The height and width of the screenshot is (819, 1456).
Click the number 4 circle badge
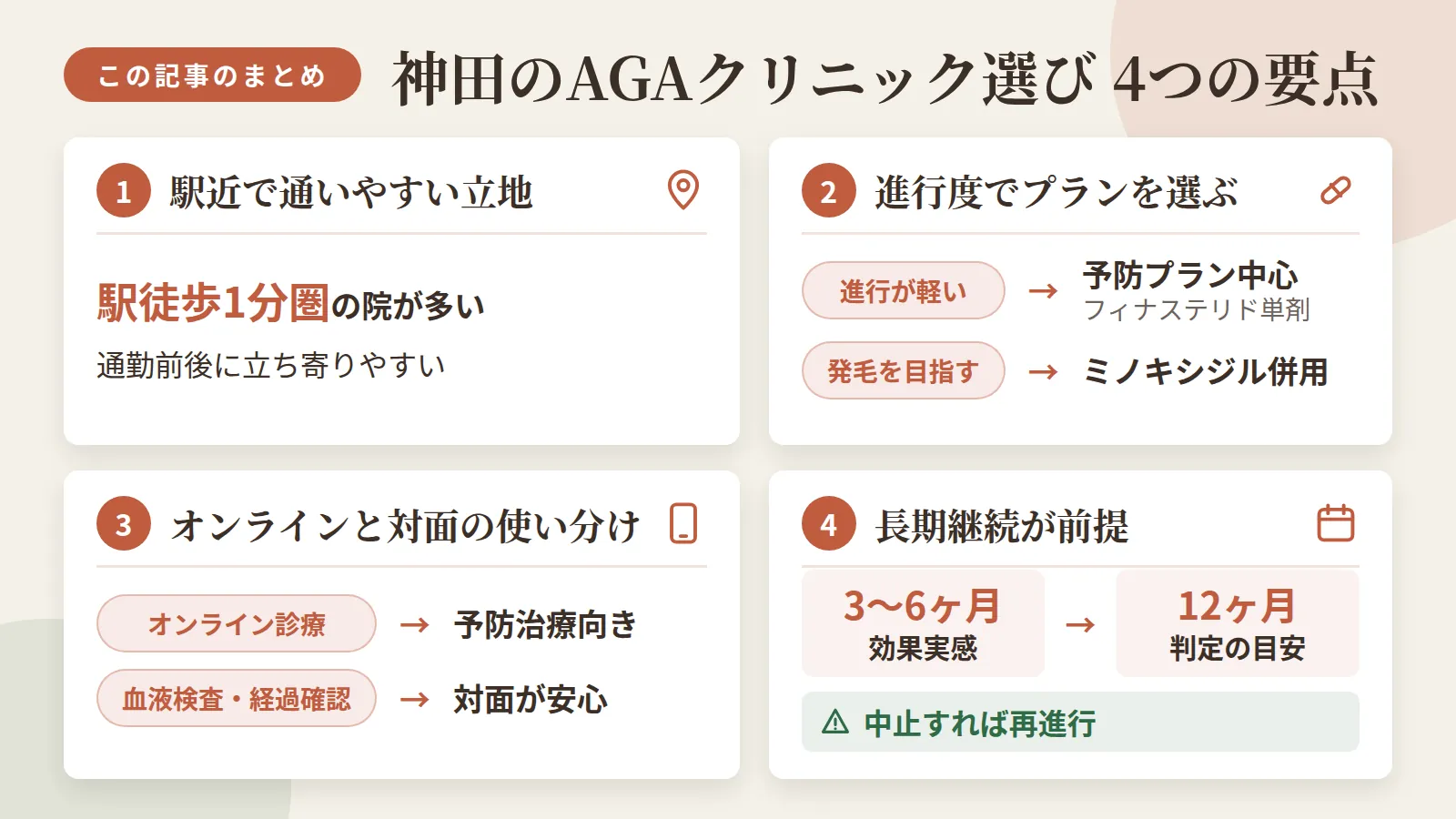click(828, 524)
